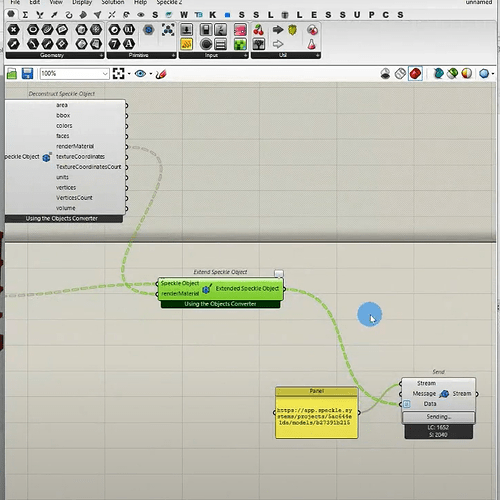Select the number 7 primitive icon
Viewport: 500px width, 500px height.
point(114,44)
